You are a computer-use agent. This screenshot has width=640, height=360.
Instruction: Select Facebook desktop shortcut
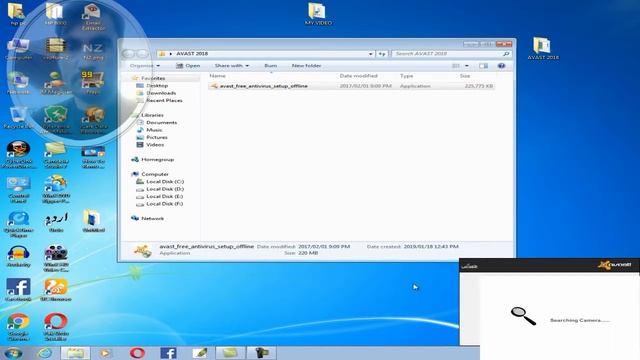click(x=18, y=290)
